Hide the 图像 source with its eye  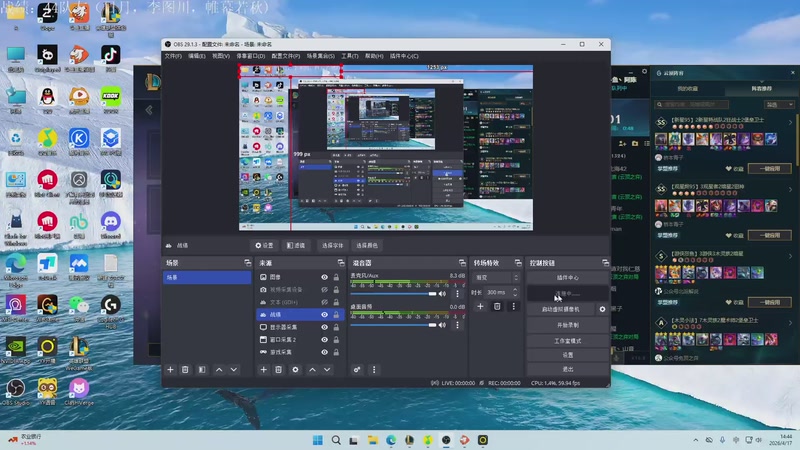[324, 277]
